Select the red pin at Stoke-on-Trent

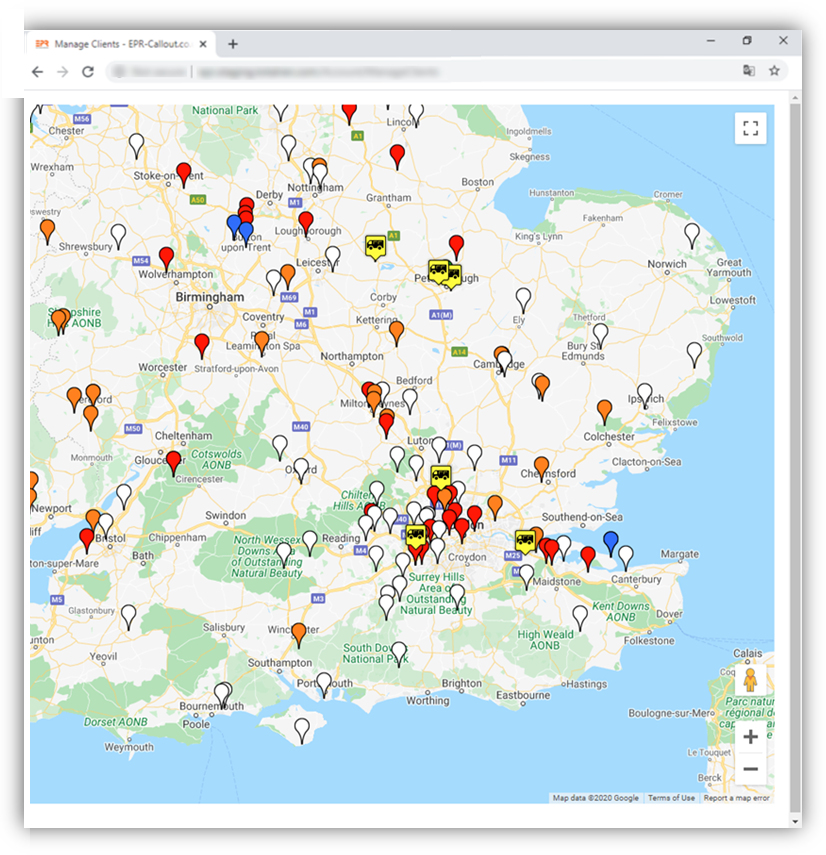point(184,174)
